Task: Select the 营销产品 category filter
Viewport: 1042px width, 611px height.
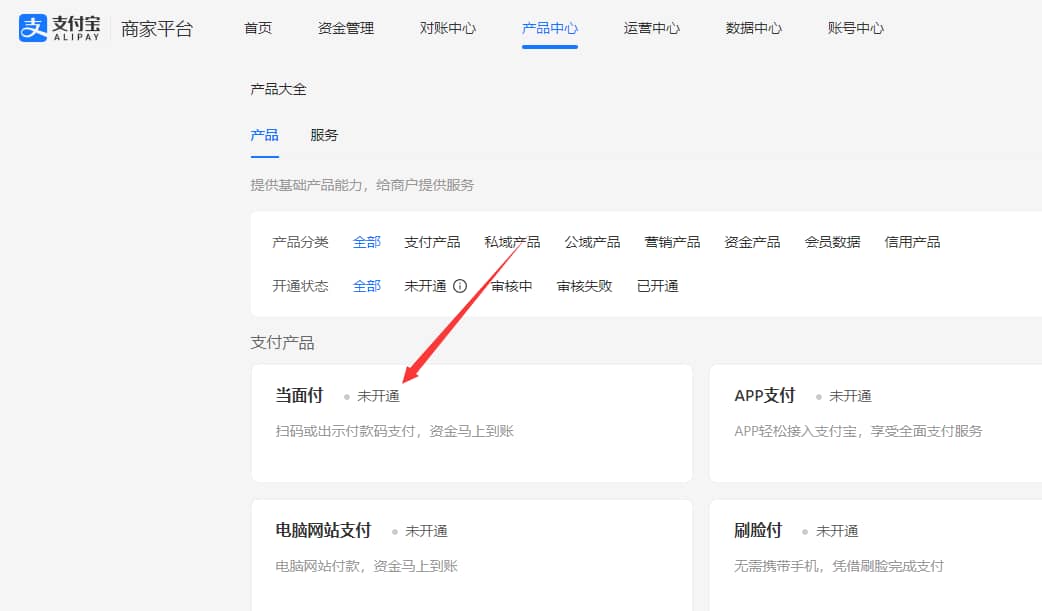Action: pos(671,241)
